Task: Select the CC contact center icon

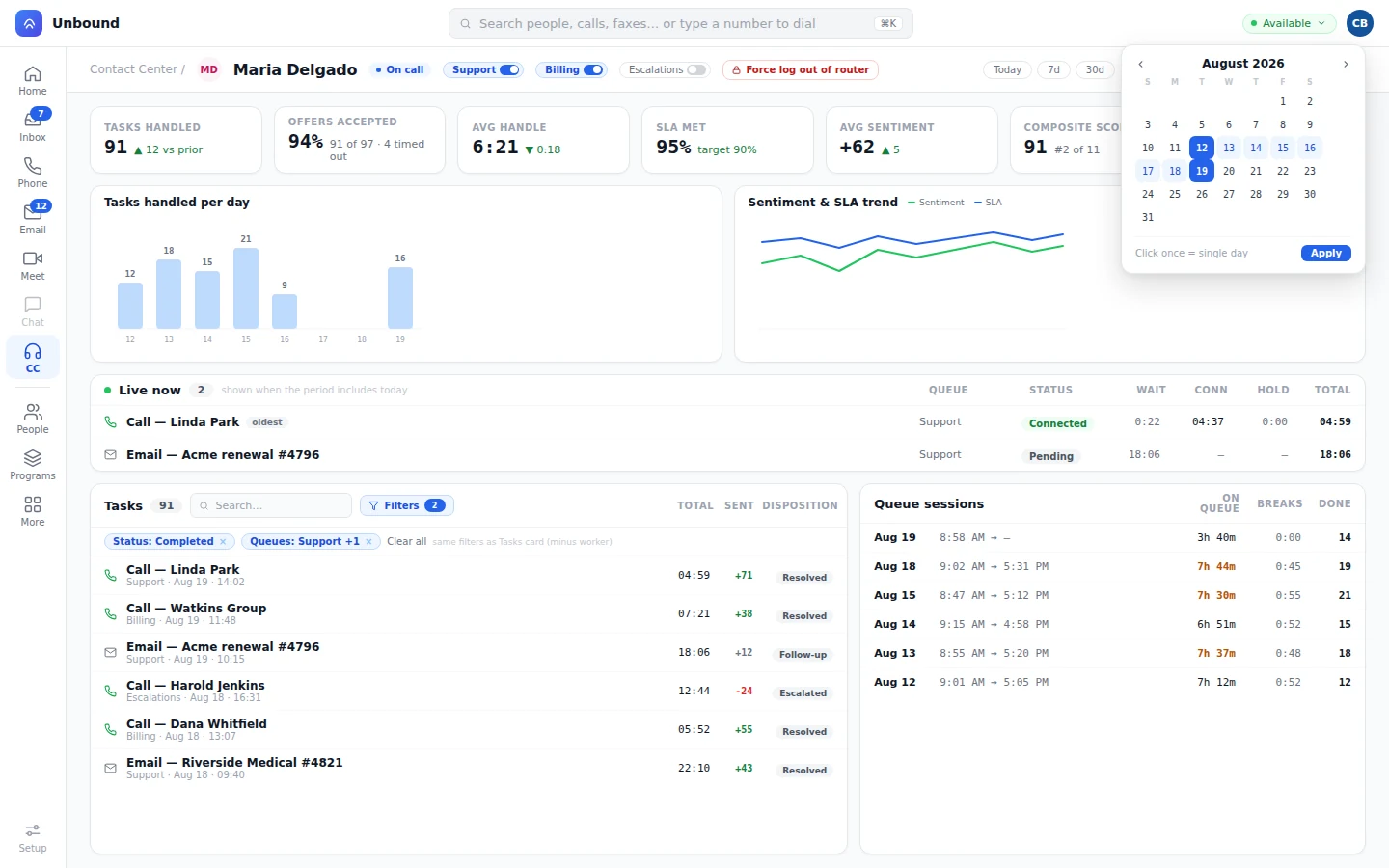Action: pos(33,358)
